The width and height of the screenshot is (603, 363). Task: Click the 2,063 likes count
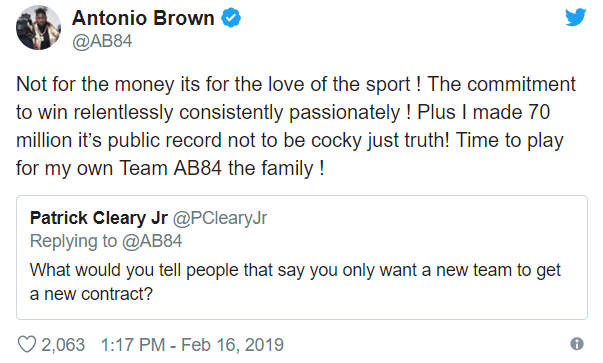click(x=63, y=345)
